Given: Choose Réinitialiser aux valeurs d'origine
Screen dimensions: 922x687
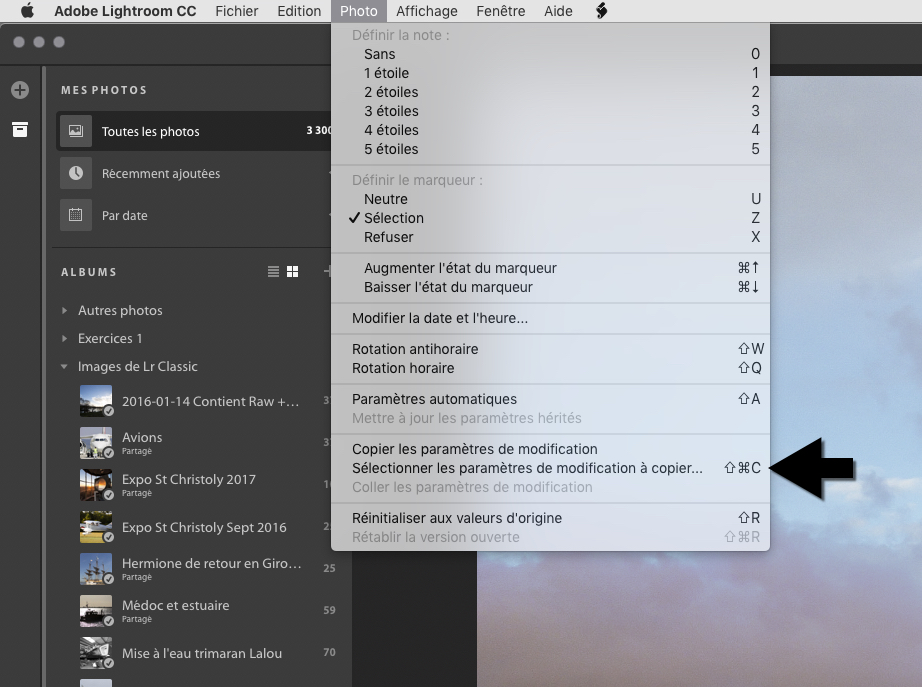Looking at the screenshot, I should [550, 518].
